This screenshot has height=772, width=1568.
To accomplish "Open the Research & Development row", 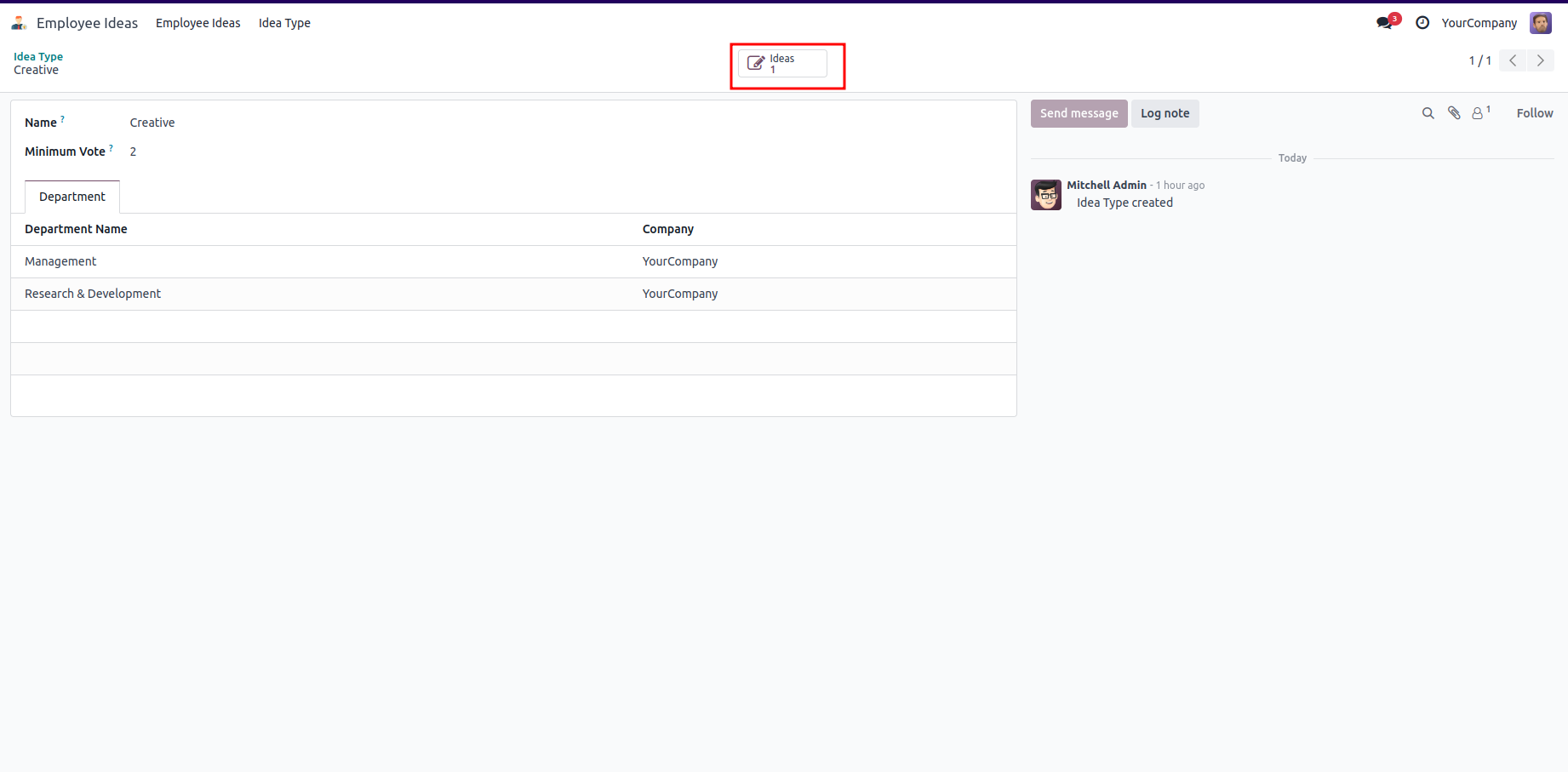I will pyautogui.click(x=513, y=294).
